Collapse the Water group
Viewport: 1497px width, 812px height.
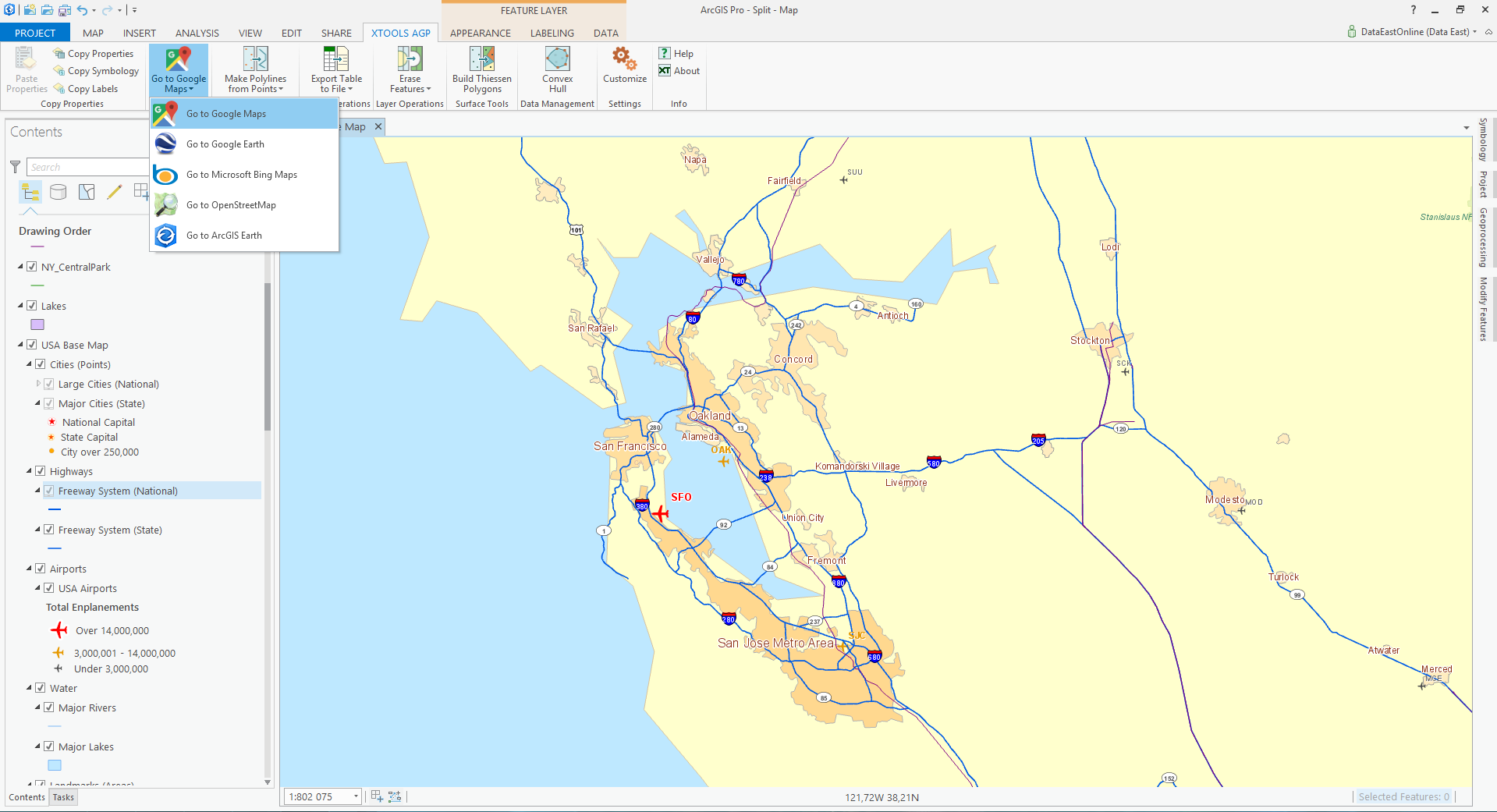30,688
